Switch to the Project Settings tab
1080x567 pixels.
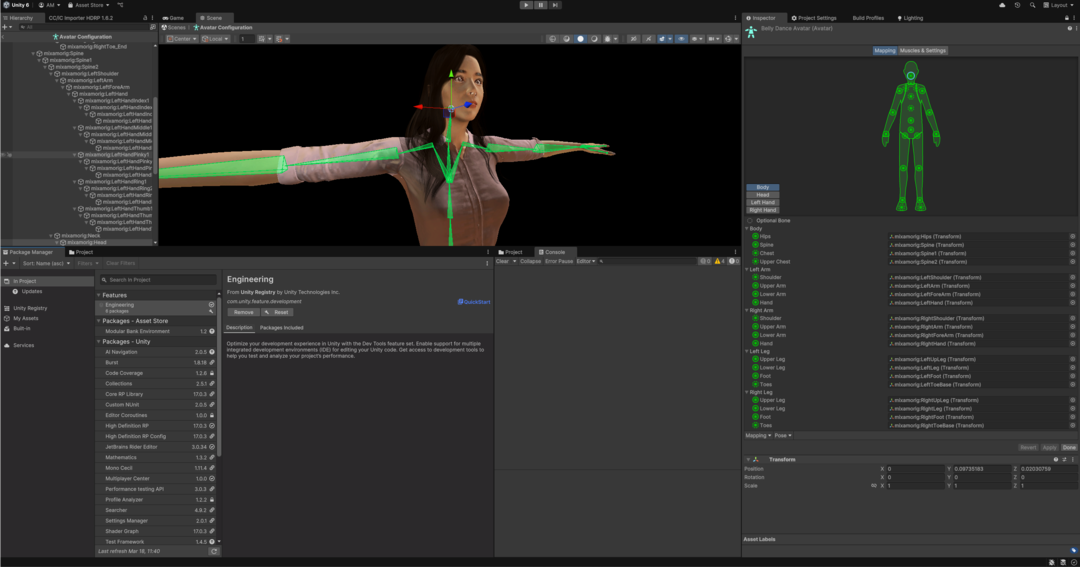pyautogui.click(x=813, y=18)
